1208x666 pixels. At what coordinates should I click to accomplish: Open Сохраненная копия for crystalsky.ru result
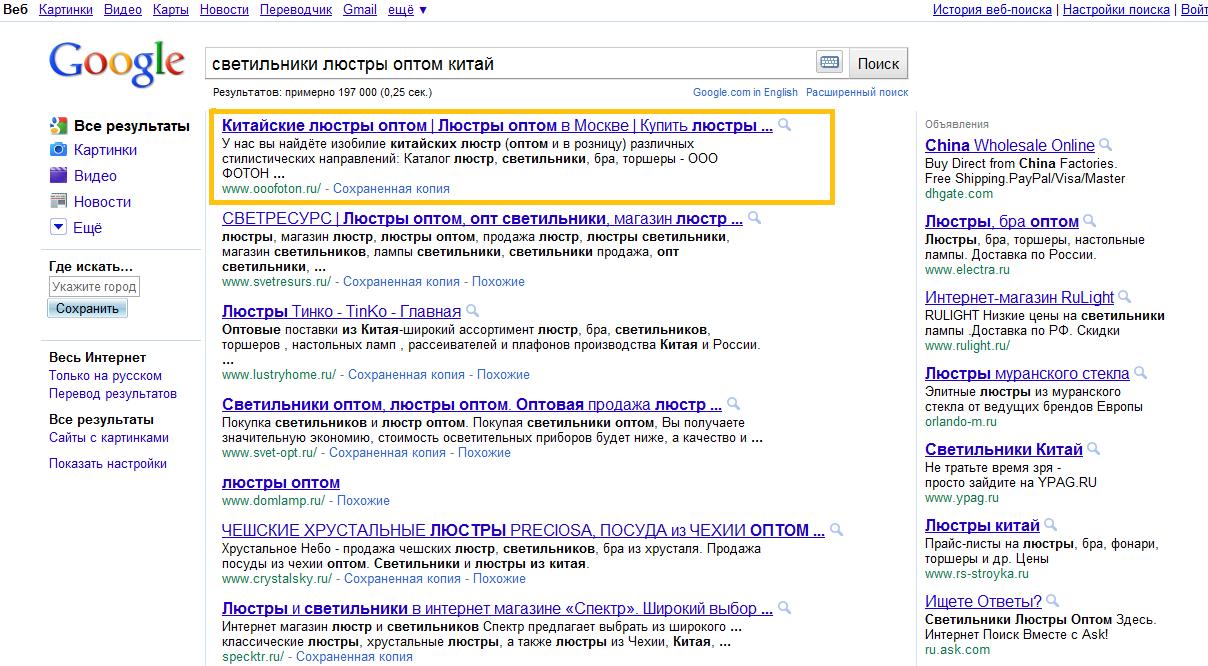coord(402,578)
